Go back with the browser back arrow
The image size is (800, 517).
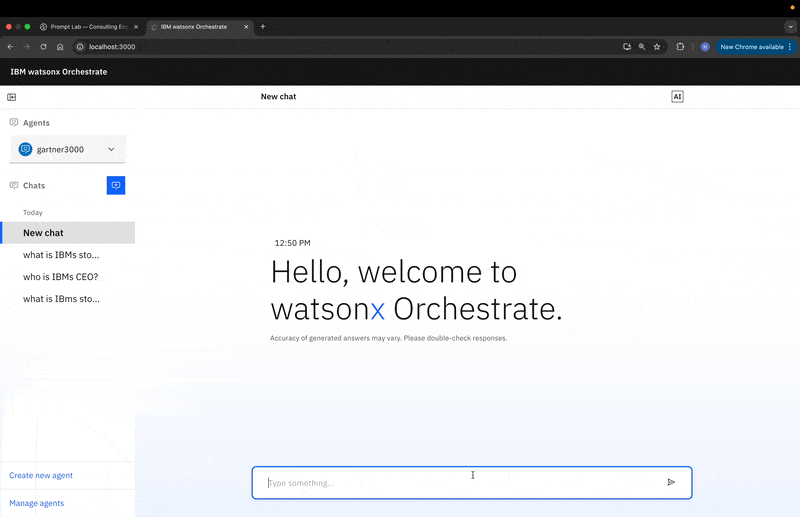10,46
